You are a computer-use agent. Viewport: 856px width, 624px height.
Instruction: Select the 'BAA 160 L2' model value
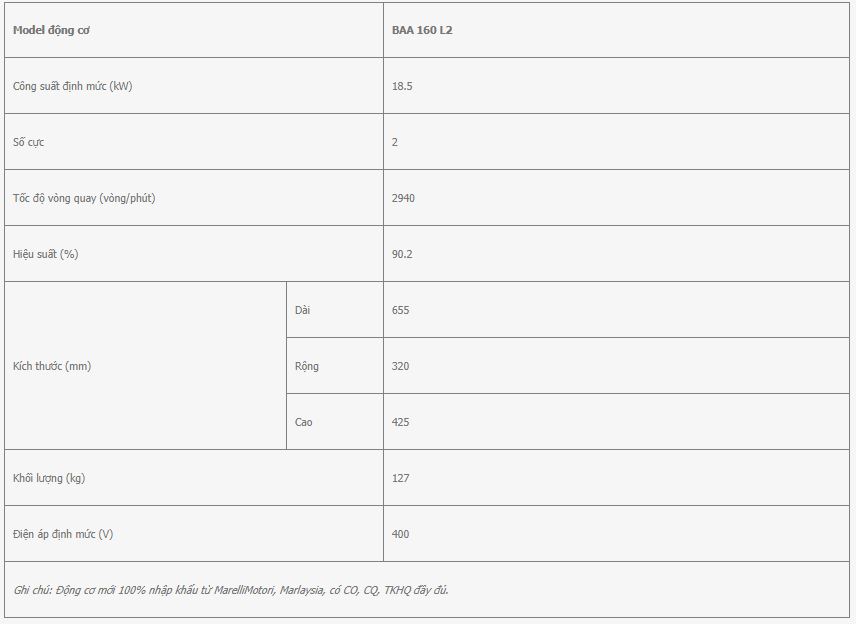tap(422, 30)
